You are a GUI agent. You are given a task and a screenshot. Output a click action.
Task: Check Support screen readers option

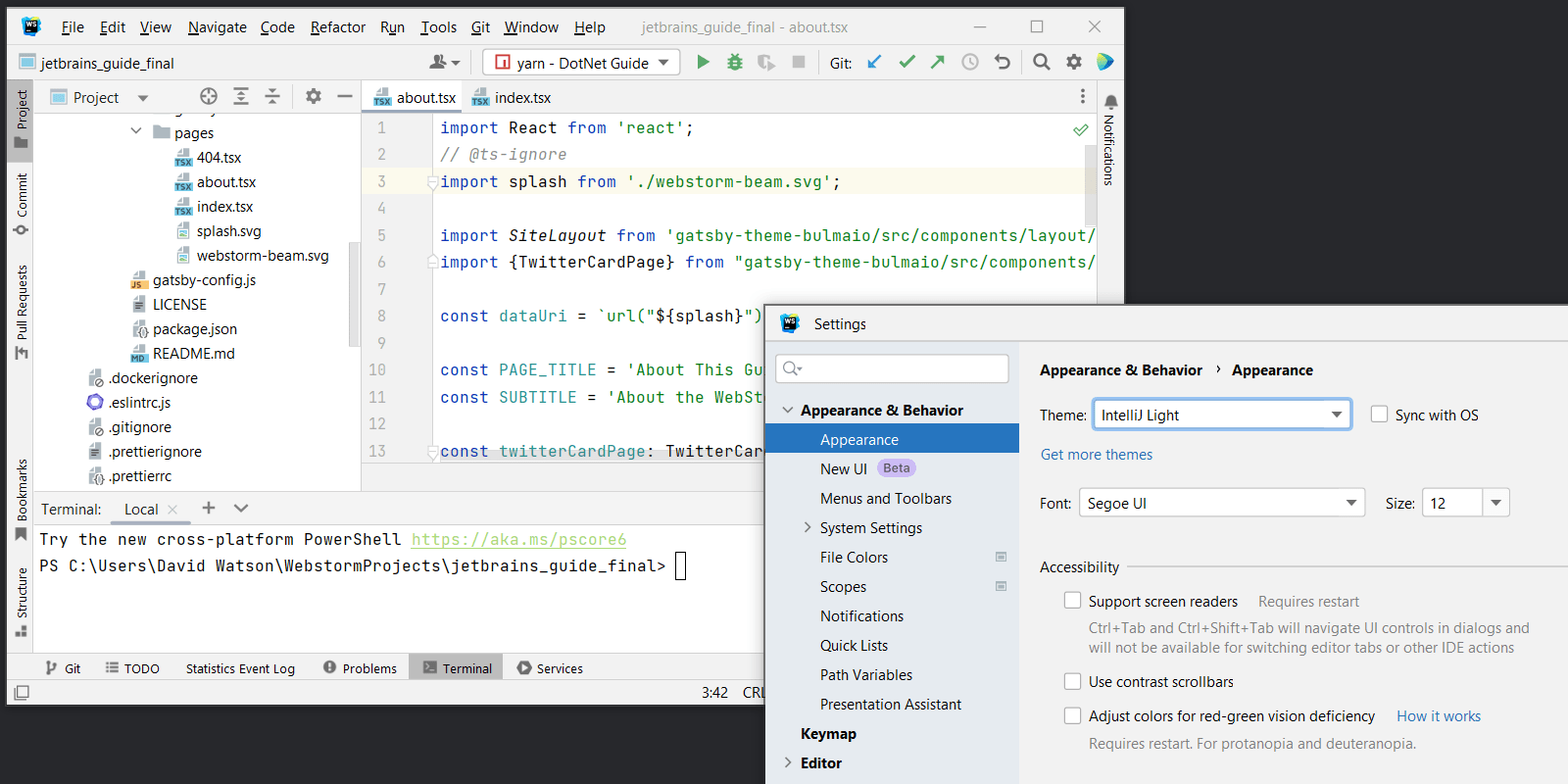coord(1073,601)
